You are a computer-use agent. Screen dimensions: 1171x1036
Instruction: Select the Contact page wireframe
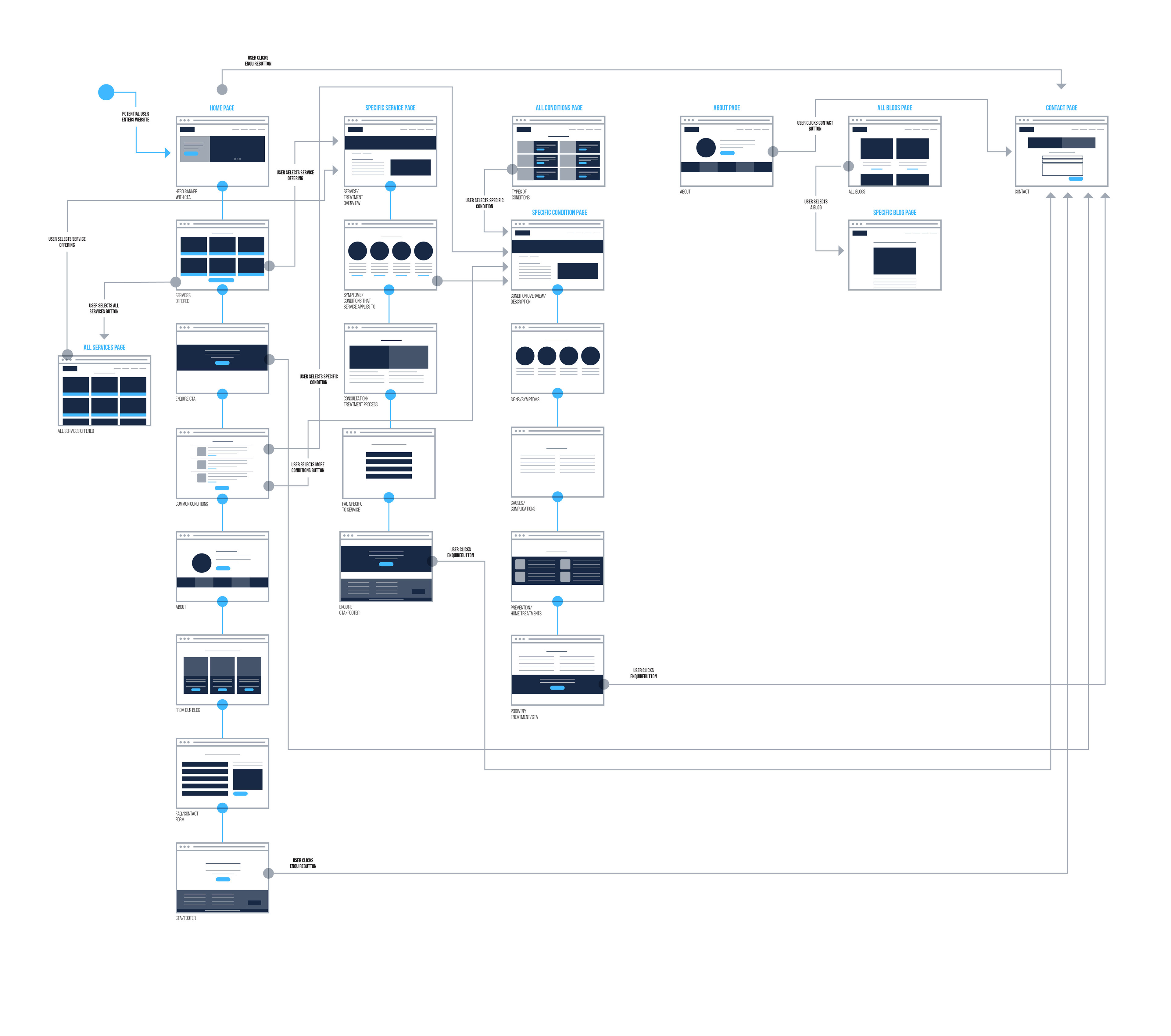(1062, 151)
